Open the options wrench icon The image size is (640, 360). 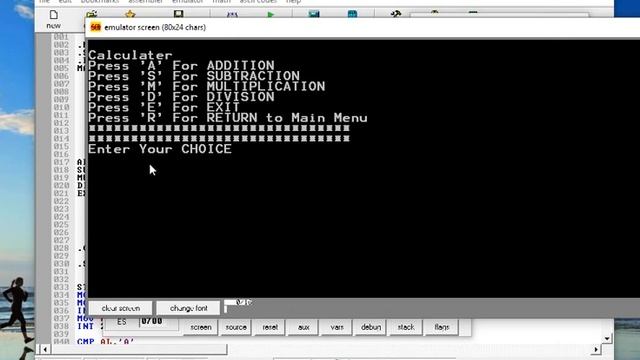396,14
